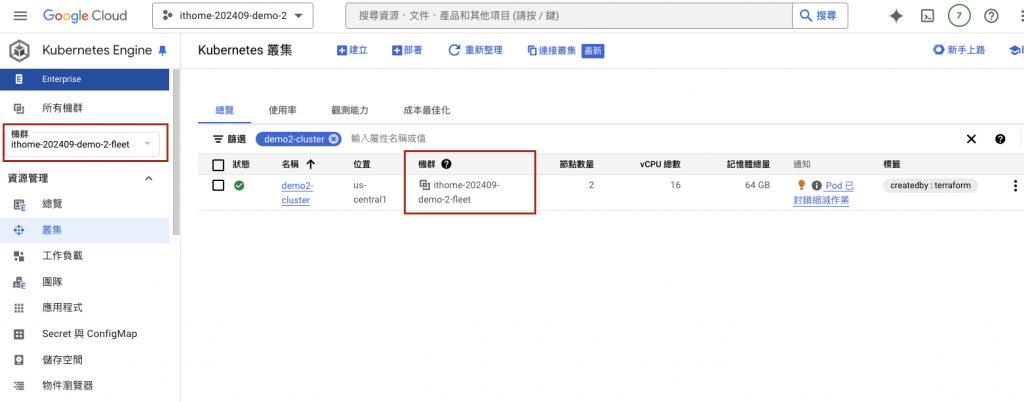The image size is (1024, 402).
Task: Collapse the 資源管理 section
Action: [x=148, y=179]
